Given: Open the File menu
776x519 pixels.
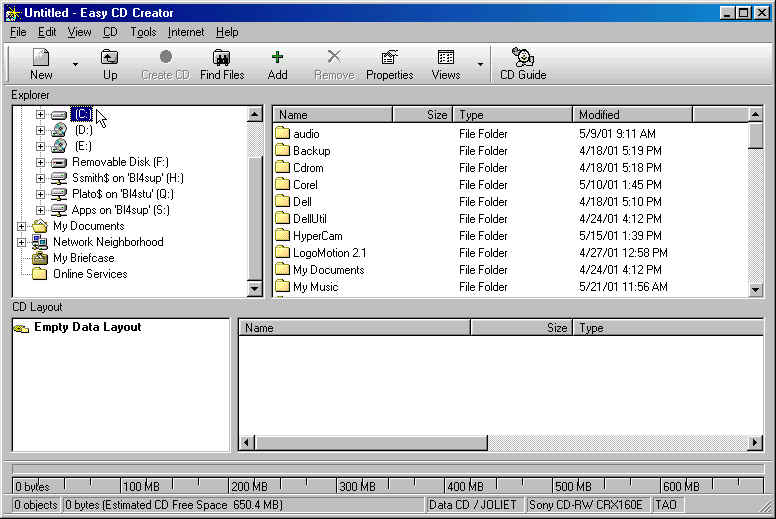Looking at the screenshot, I should 18,32.
